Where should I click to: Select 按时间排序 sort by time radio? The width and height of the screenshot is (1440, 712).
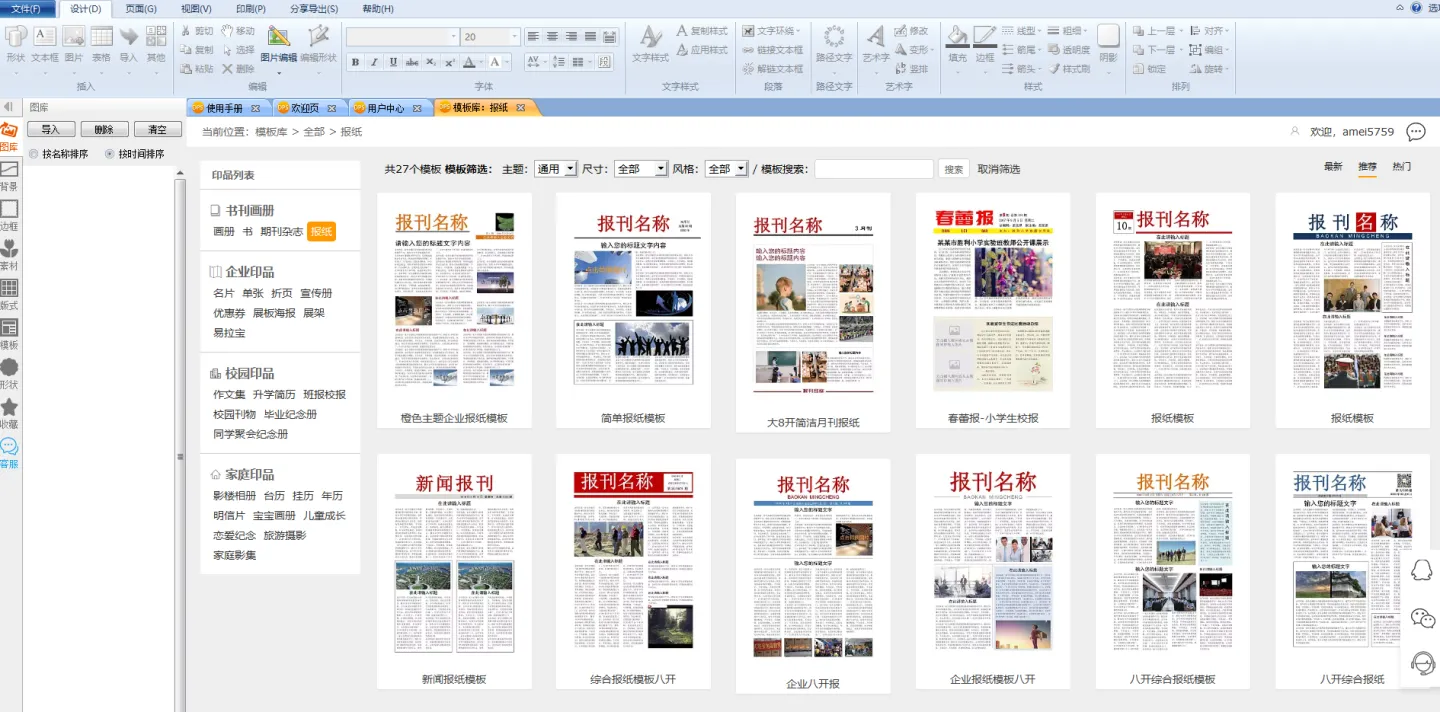tap(110, 154)
